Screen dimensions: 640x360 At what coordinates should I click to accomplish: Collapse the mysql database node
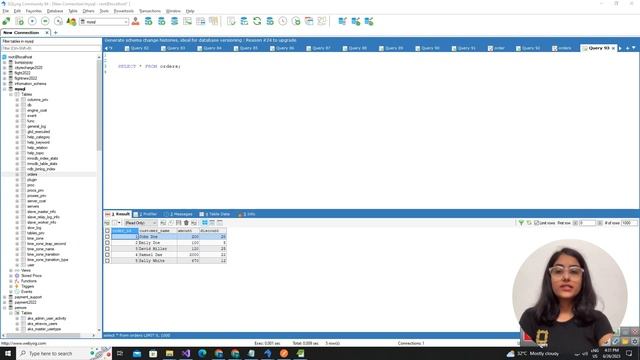tap(5, 89)
